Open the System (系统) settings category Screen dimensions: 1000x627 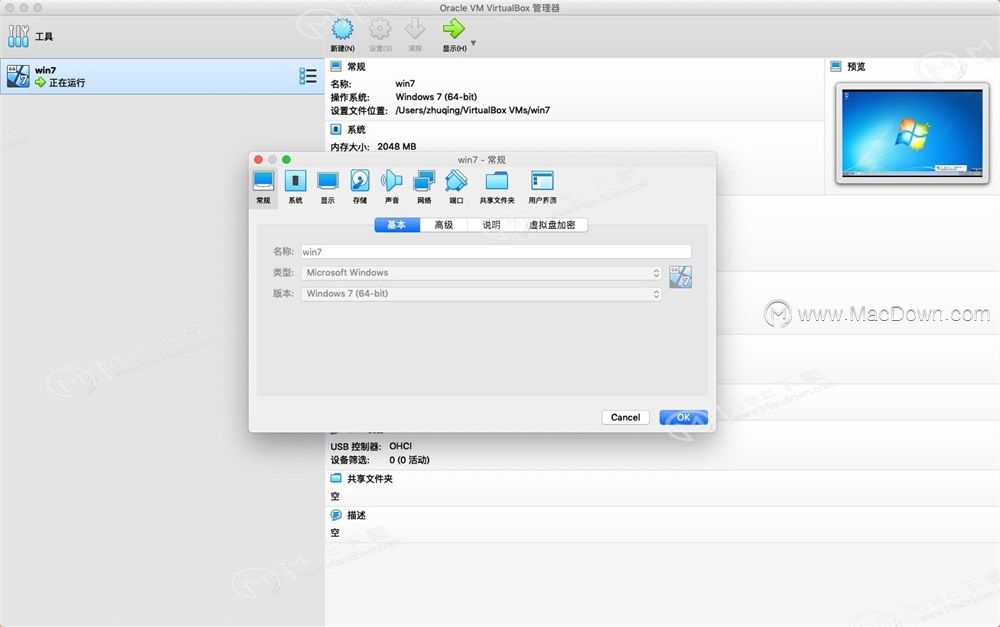pos(295,187)
